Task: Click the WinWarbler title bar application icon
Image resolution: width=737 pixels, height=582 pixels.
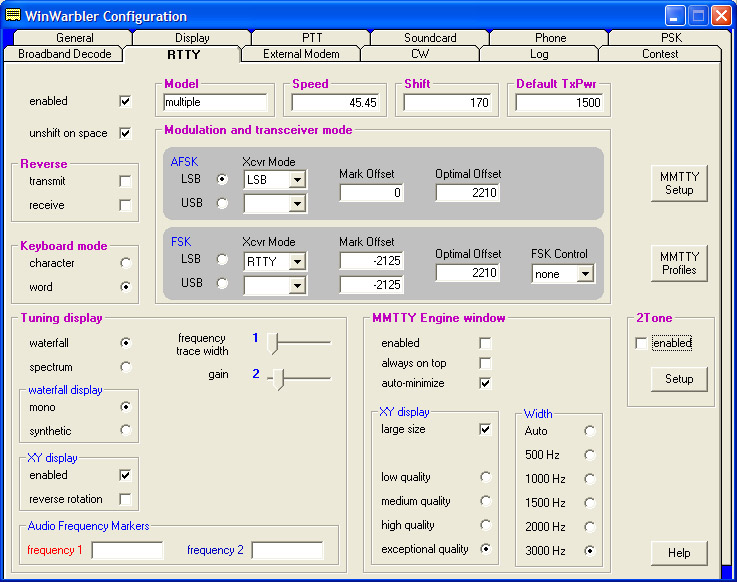Action: pyautogui.click(x=13, y=16)
